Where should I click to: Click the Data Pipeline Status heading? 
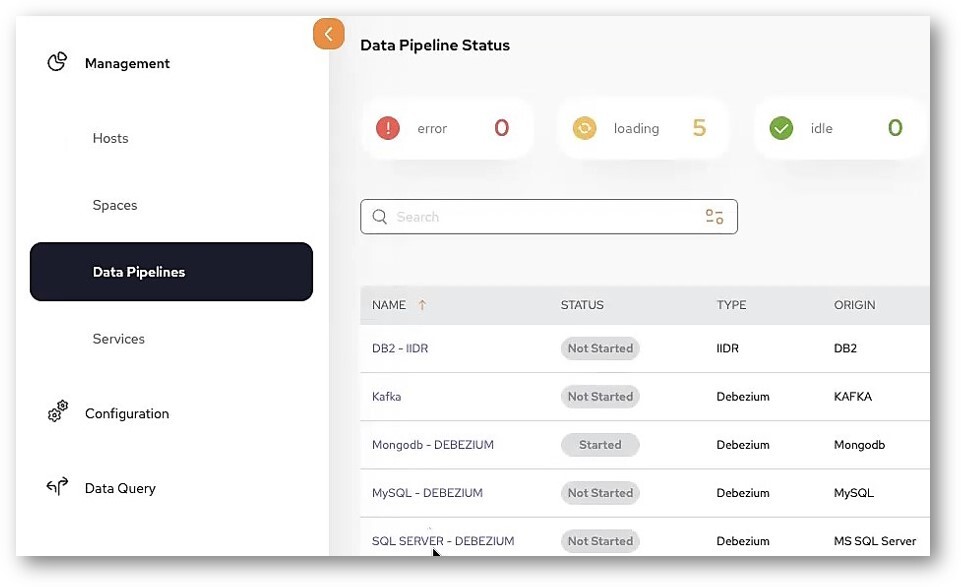[x=435, y=45]
